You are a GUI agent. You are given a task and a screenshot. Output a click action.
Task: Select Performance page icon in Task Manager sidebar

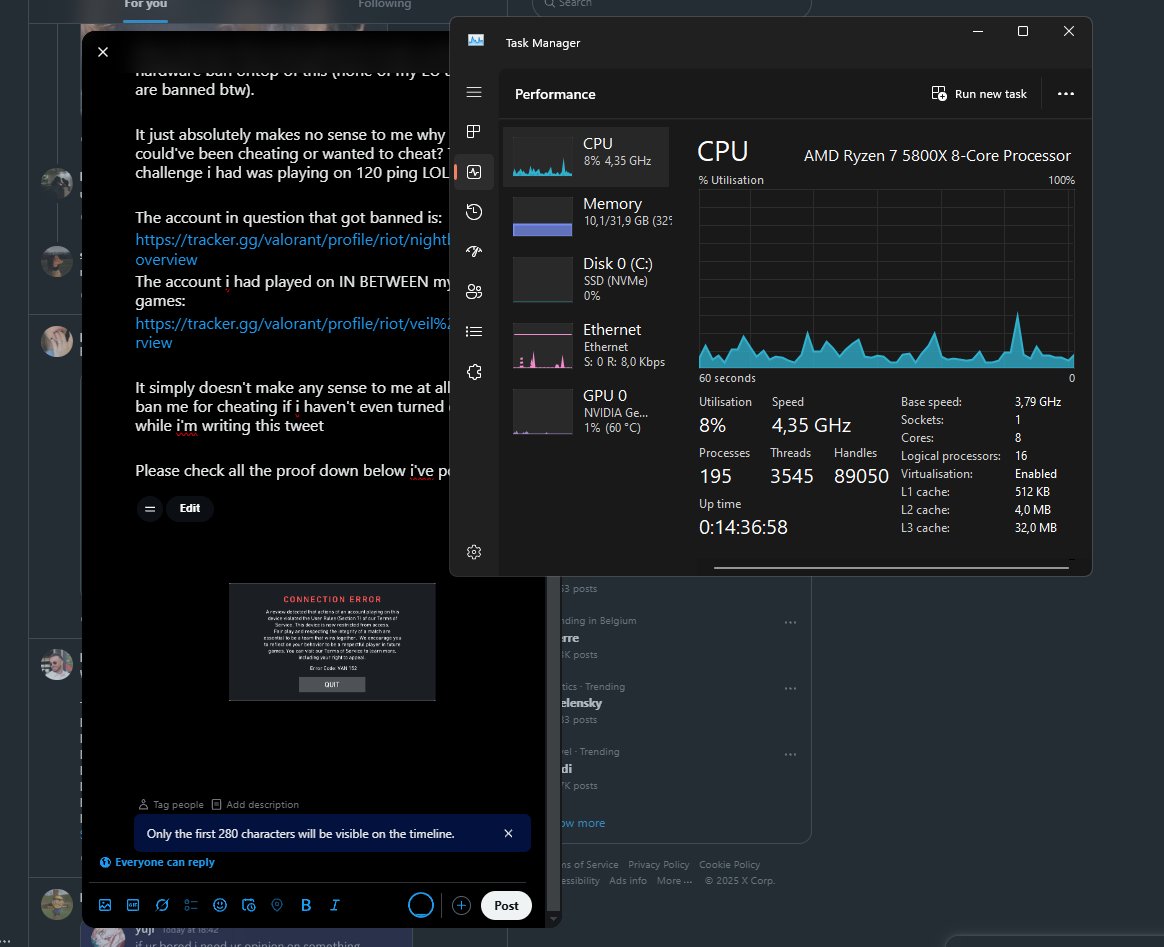(474, 172)
